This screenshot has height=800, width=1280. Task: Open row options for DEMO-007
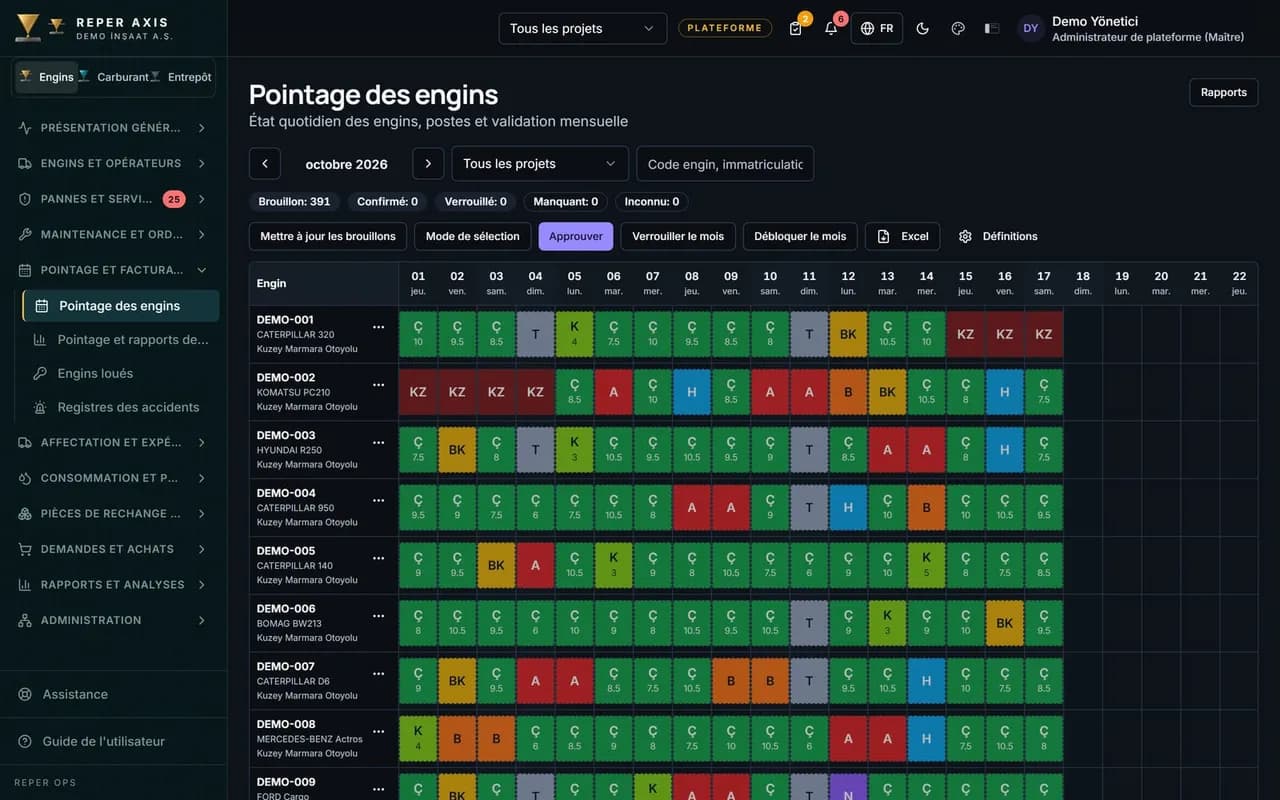(x=378, y=673)
